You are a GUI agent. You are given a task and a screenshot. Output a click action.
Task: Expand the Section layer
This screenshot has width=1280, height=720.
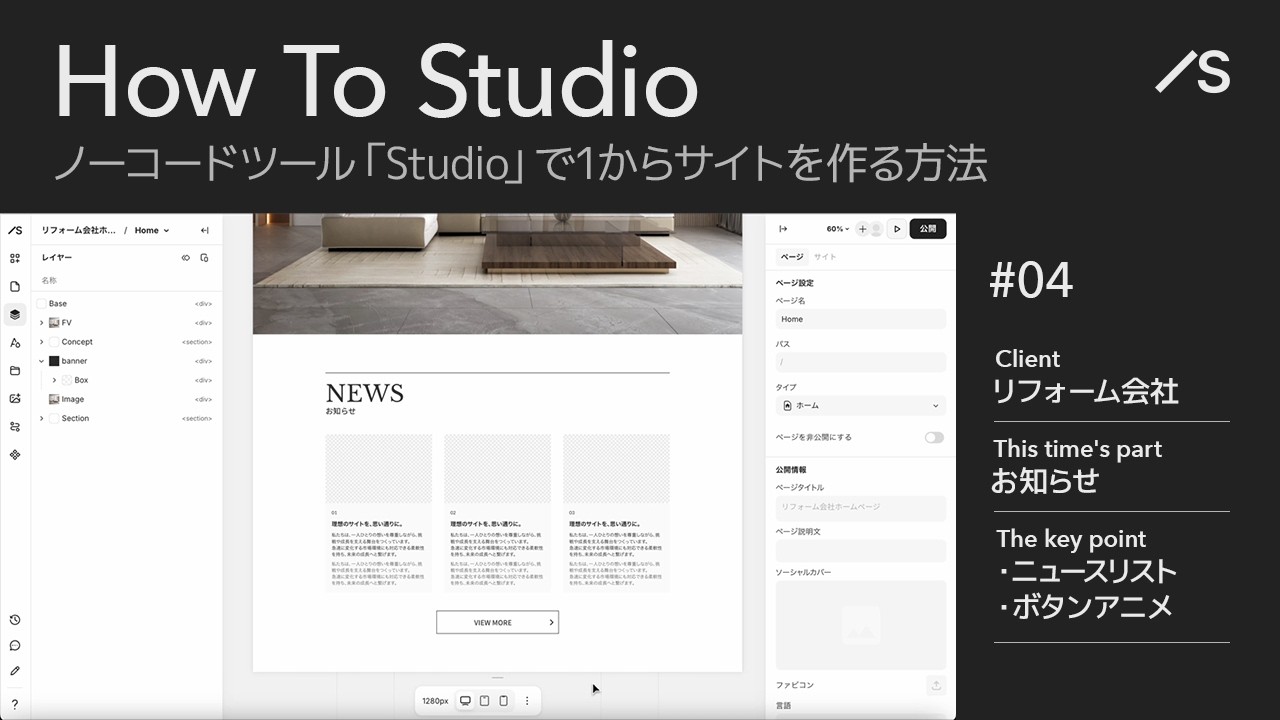point(41,418)
